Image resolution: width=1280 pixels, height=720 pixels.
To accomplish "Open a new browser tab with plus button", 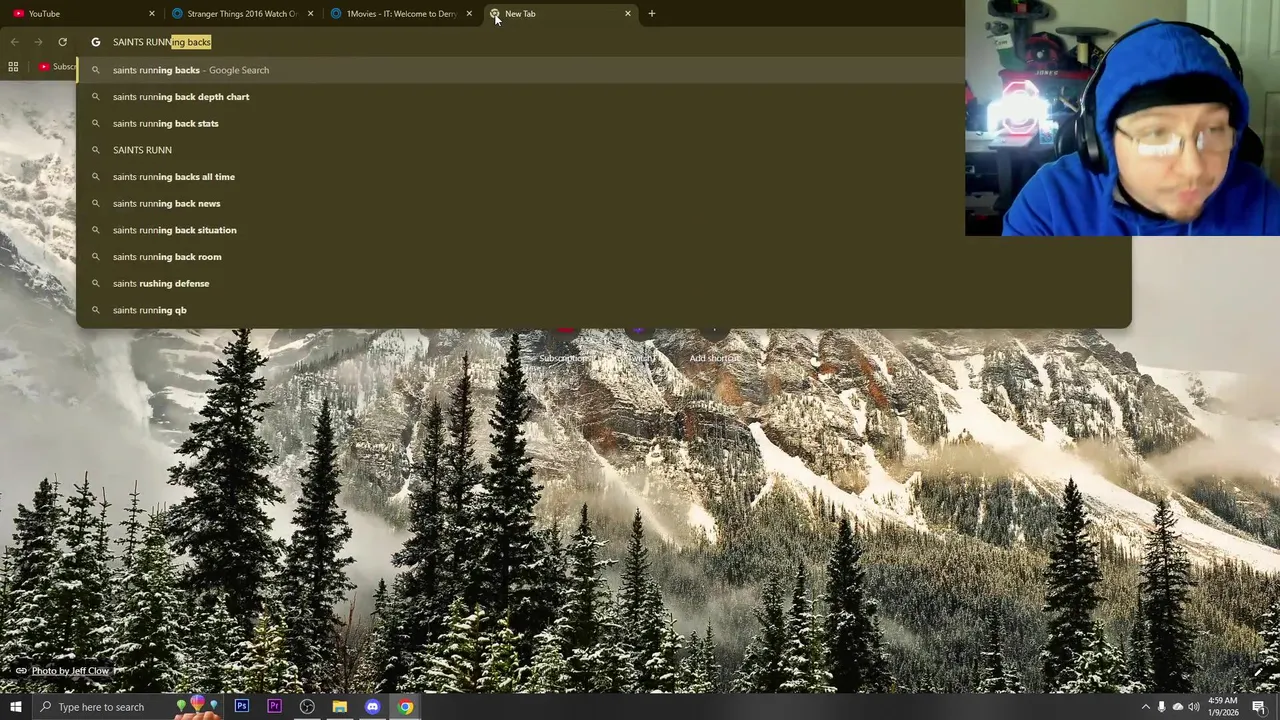I will [x=652, y=14].
